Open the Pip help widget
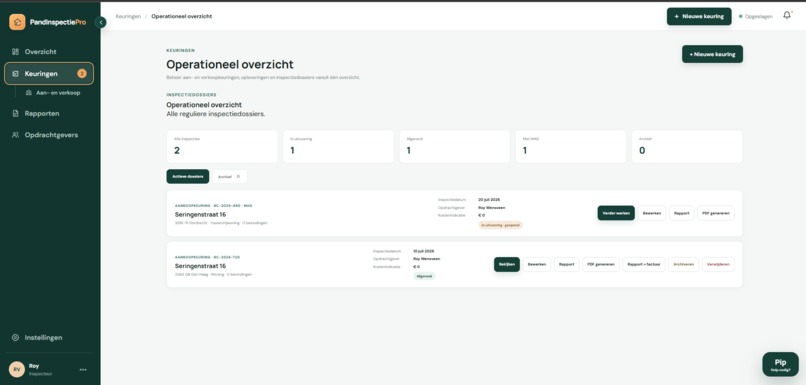 [780, 364]
